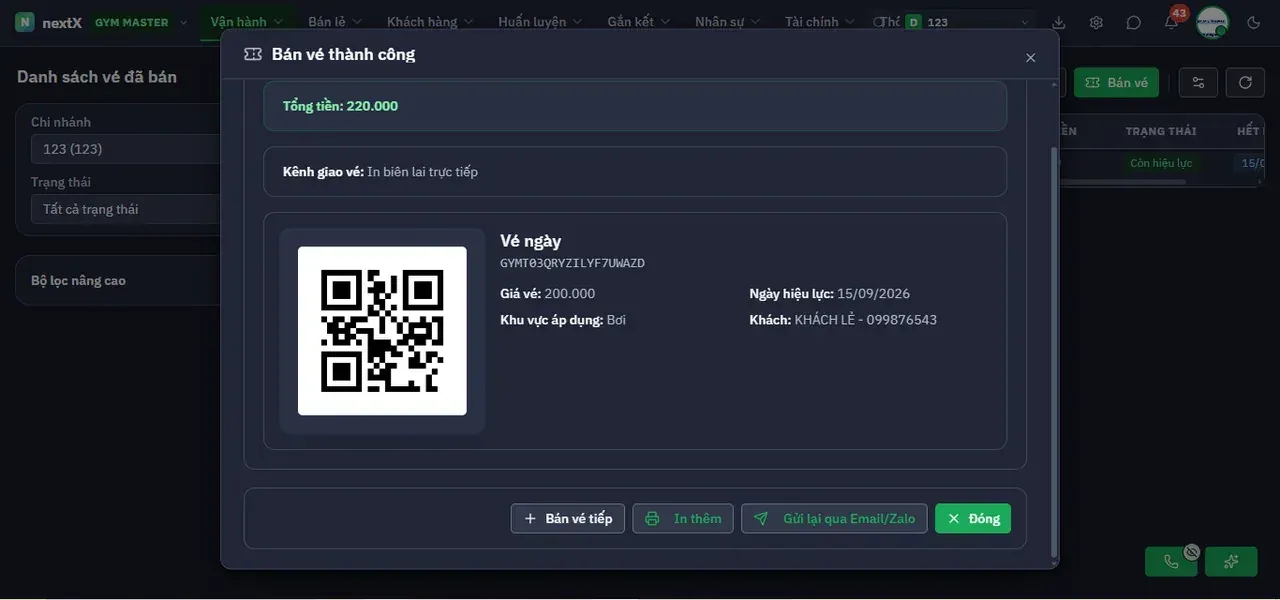Open the notifications bell with 43 badge
Screen dimensions: 1280x600
(x=1172, y=21)
